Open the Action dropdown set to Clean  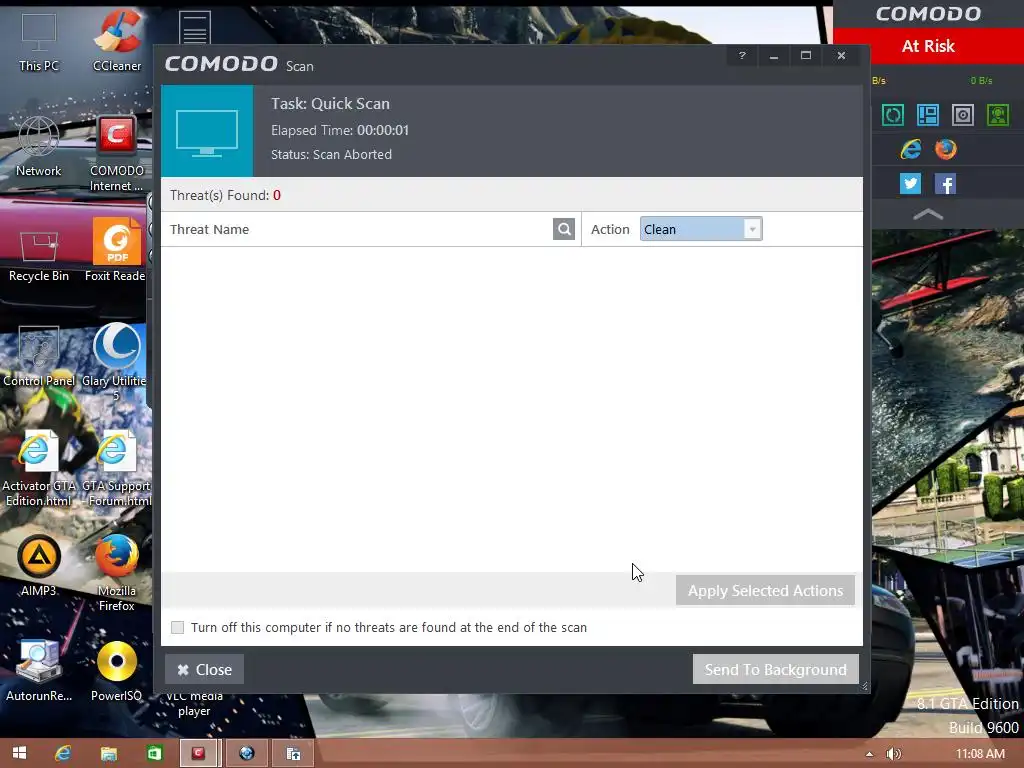pos(701,229)
